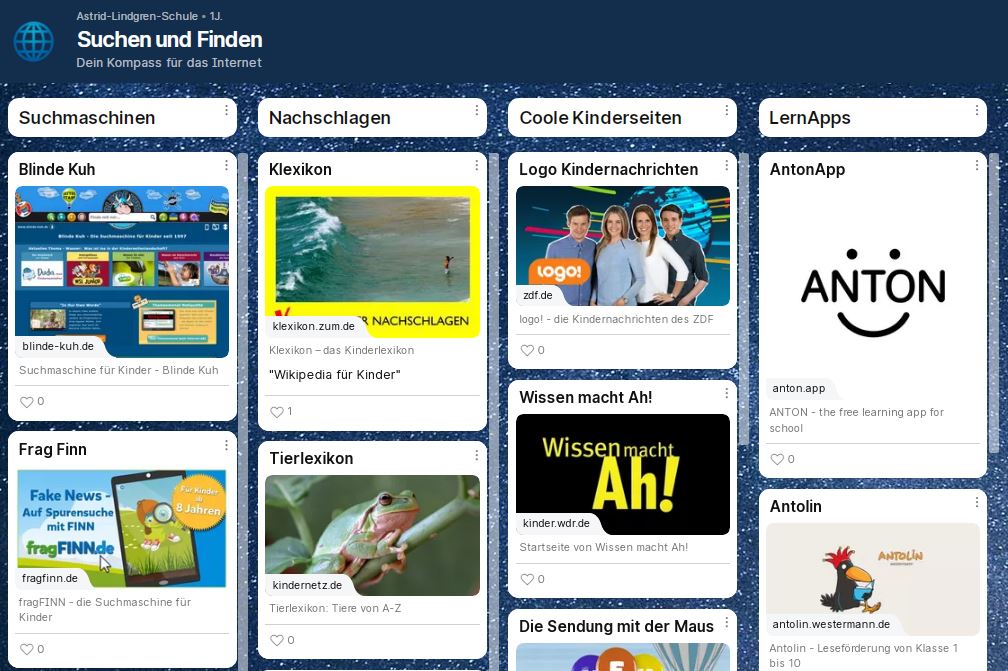1008x671 pixels.
Task: Expand options menu of Coole Kinderseiten column
Action: (727, 110)
